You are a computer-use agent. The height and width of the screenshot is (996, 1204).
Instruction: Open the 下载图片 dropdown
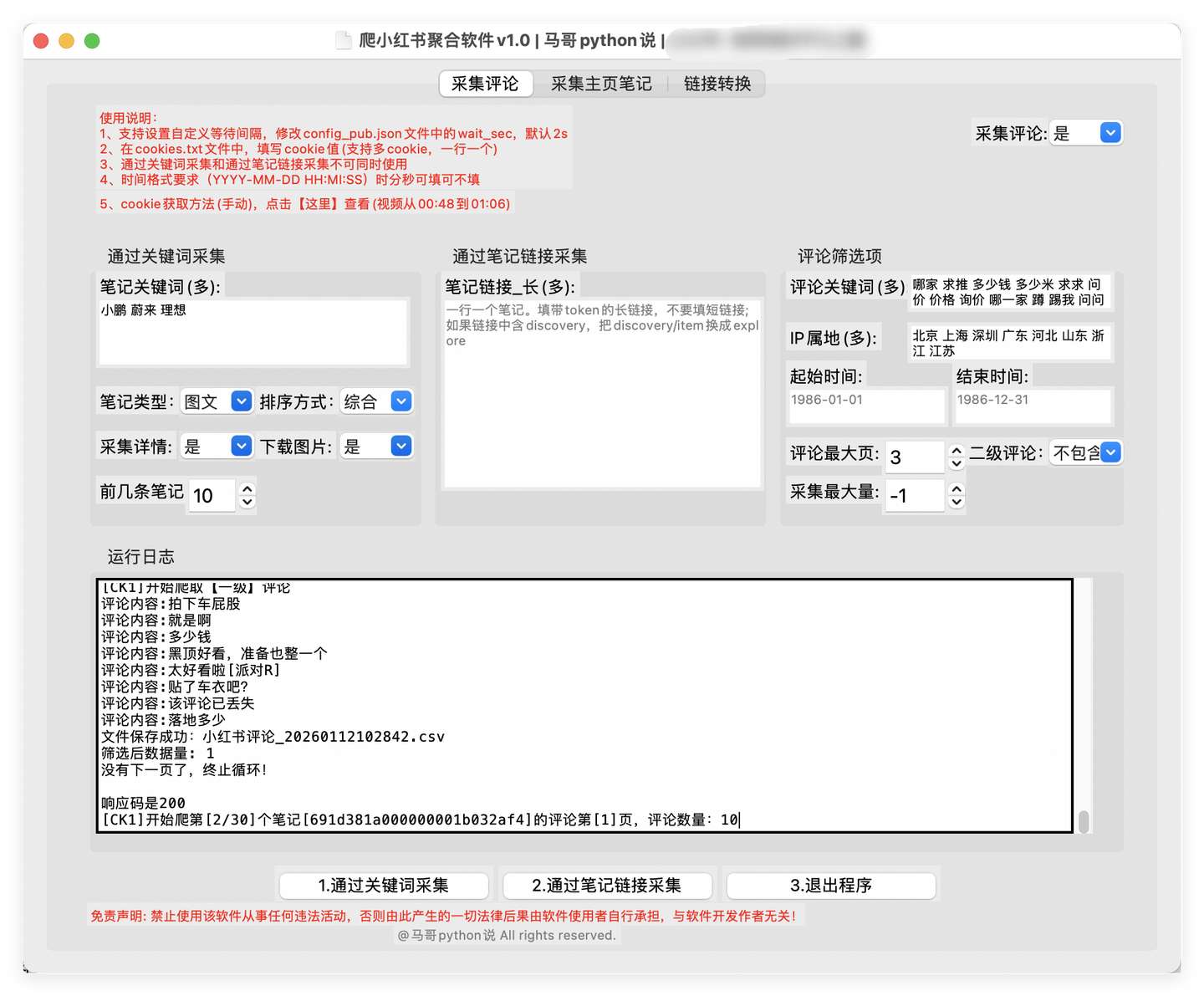pyautogui.click(x=400, y=446)
